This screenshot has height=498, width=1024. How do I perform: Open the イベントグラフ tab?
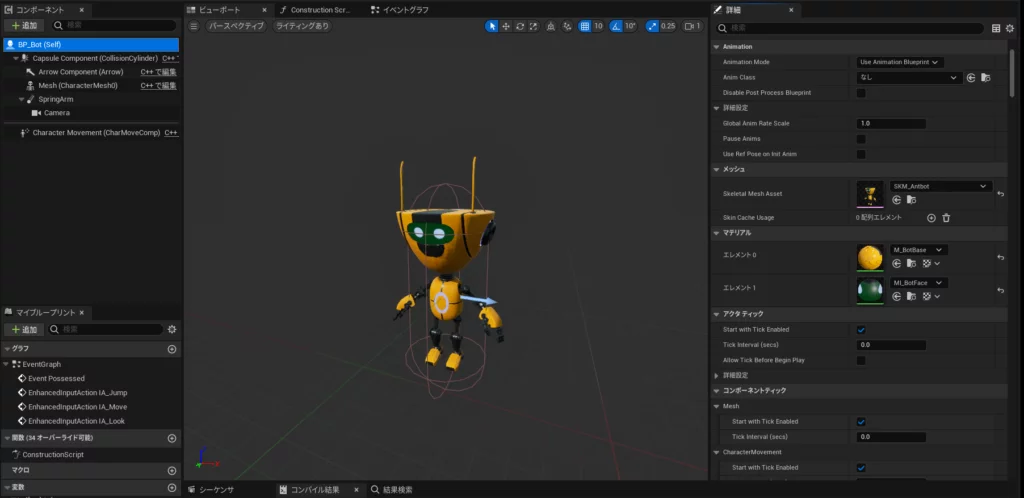[405, 9]
